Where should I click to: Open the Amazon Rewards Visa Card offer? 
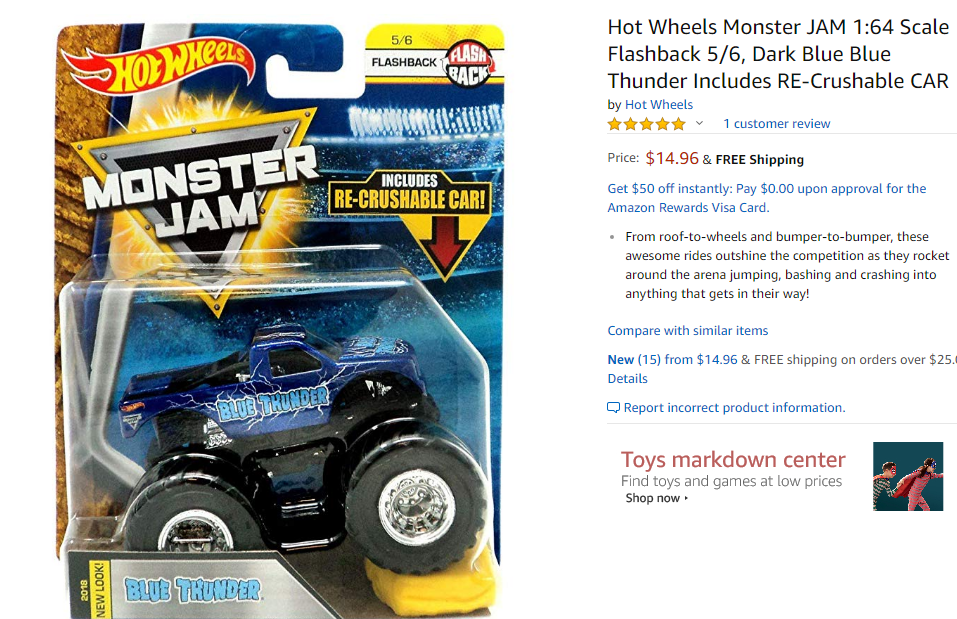pos(767,198)
